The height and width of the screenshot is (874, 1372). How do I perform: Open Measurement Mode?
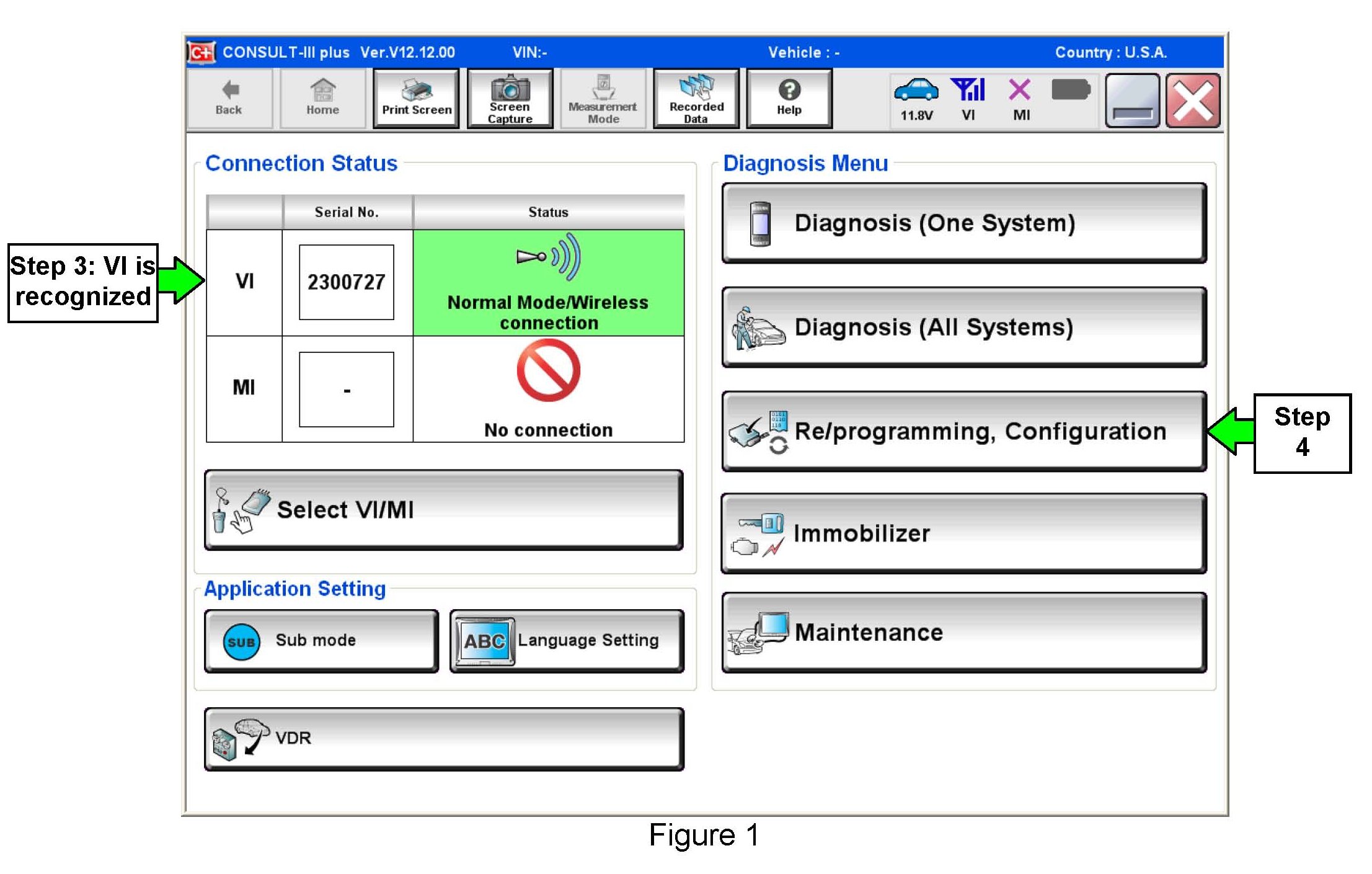[x=603, y=99]
